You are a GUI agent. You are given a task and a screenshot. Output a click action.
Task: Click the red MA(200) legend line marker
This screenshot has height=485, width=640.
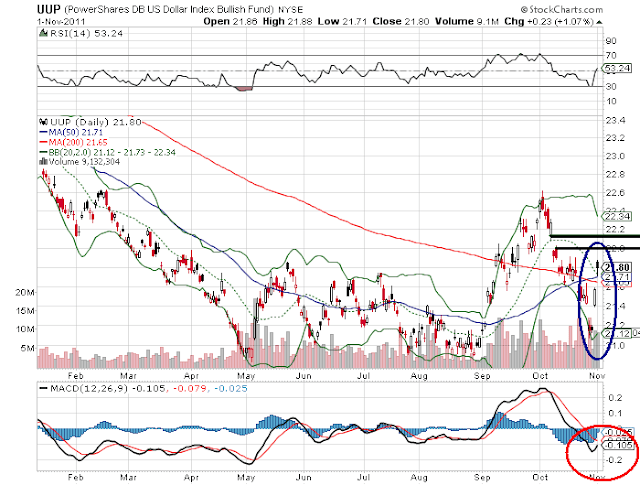click(x=43, y=142)
